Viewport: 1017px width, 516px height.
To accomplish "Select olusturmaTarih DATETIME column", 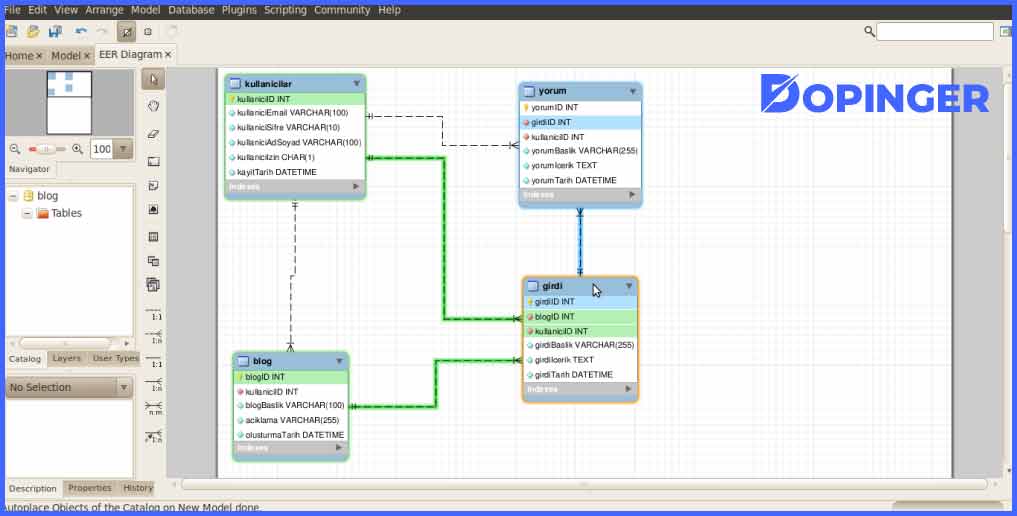I will (x=291, y=435).
